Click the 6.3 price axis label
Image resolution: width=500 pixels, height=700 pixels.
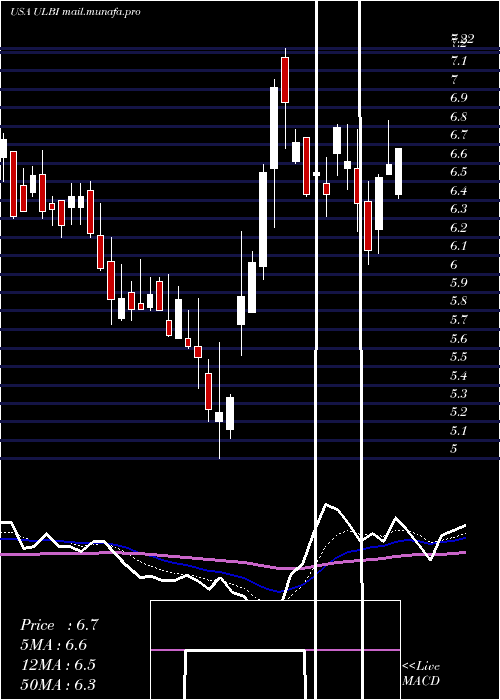[x=459, y=209]
